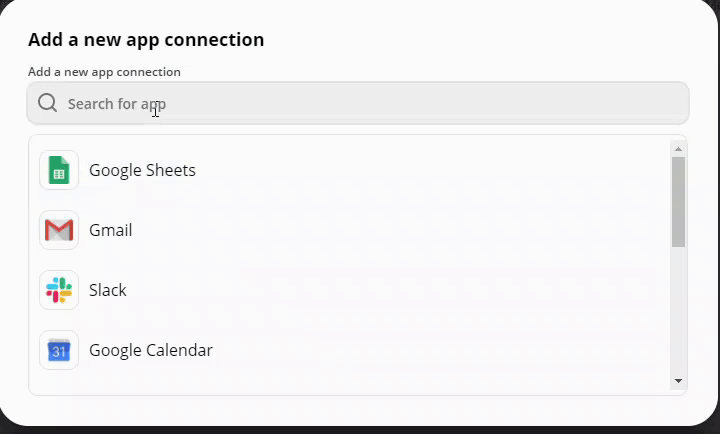Click the small label above the search field
This screenshot has height=434, width=720.
click(x=104, y=72)
